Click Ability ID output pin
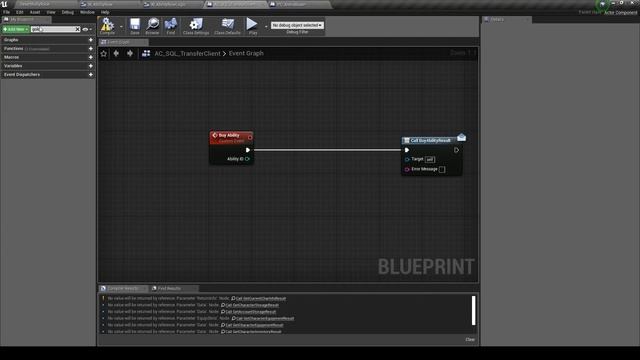 point(247,159)
